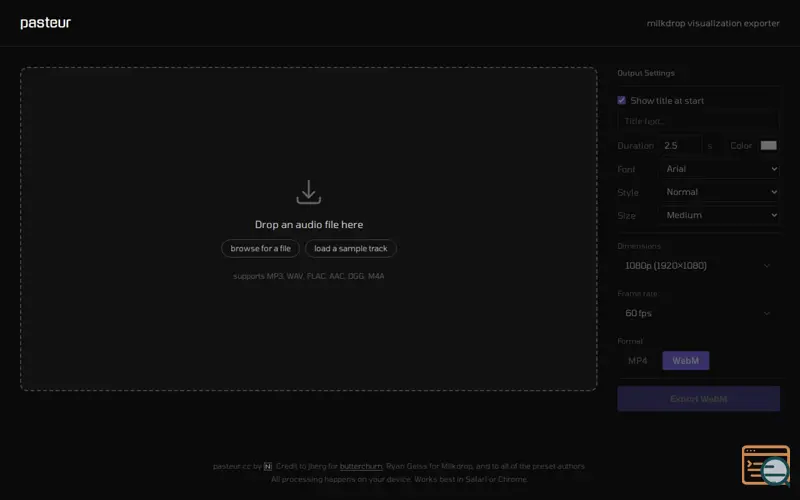The width and height of the screenshot is (800, 500).
Task: Click the supported formats text MP3, WAV, FLAC
Action: coord(309,276)
